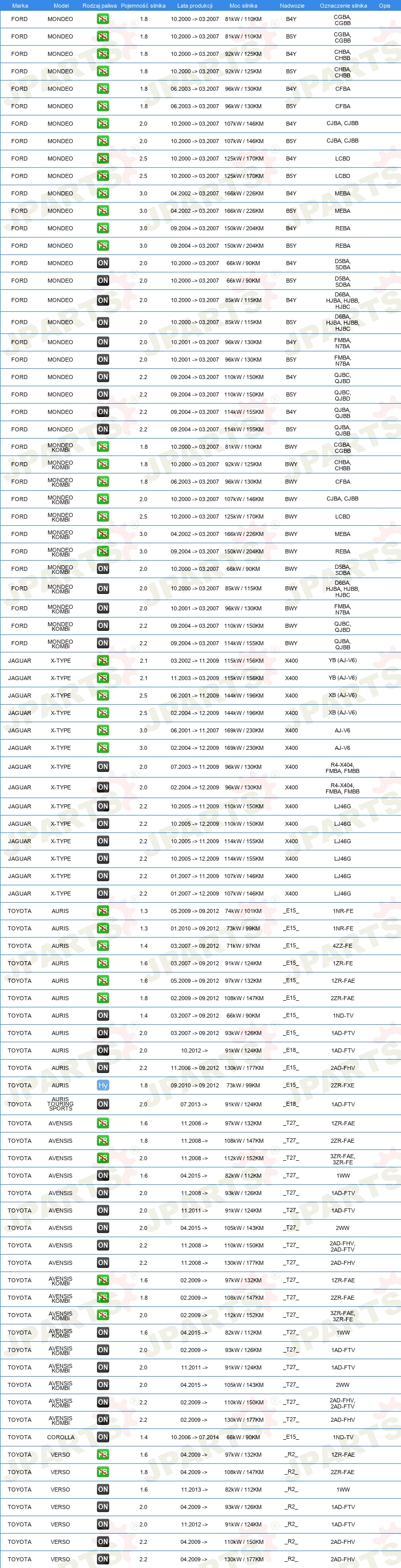Click the diesel icon in the Mondeo Kombi QJBA row
The image size is (401, 1568).
coord(103,643)
